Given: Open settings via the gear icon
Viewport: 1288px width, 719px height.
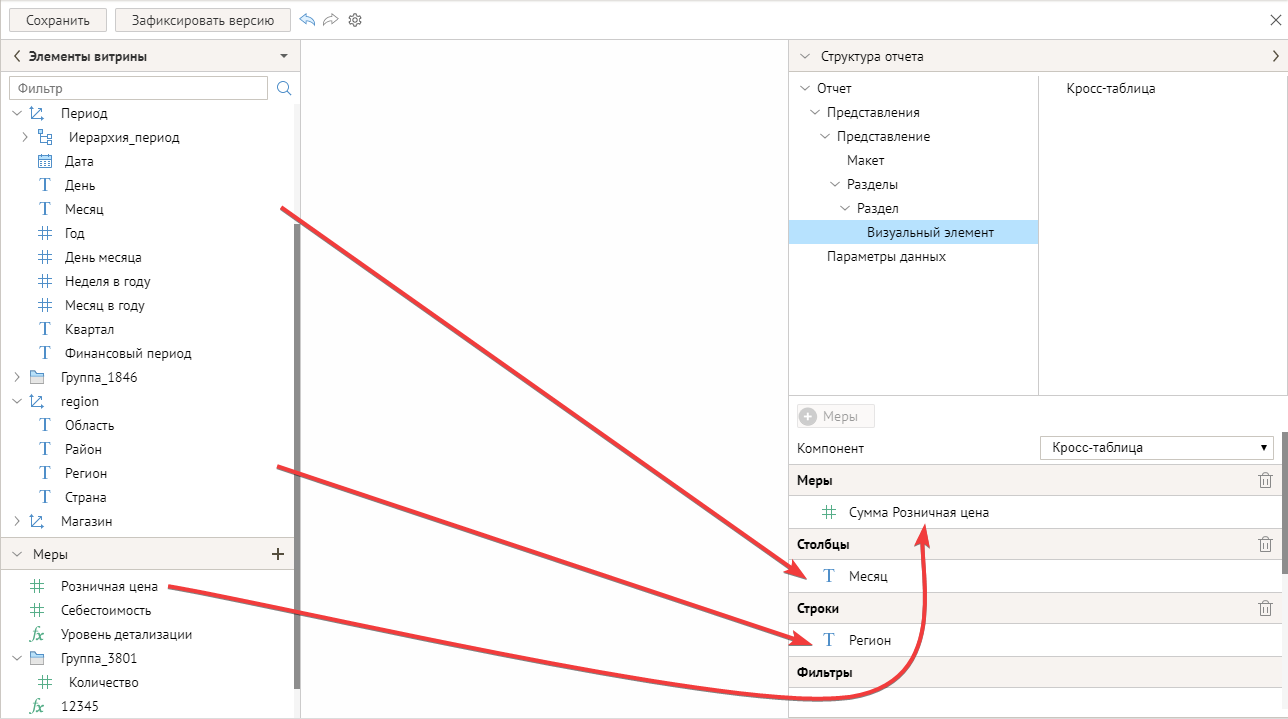Looking at the screenshot, I should pos(355,20).
